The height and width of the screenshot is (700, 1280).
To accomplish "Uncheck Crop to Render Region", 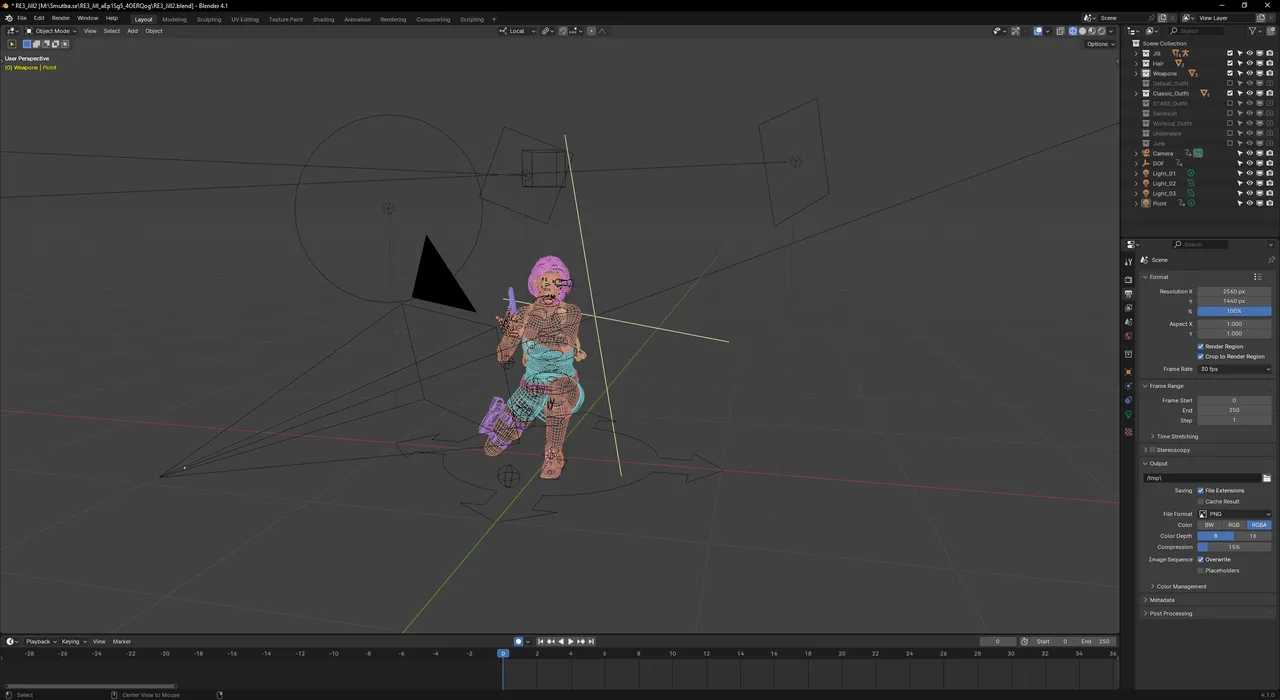I will click(x=1201, y=356).
